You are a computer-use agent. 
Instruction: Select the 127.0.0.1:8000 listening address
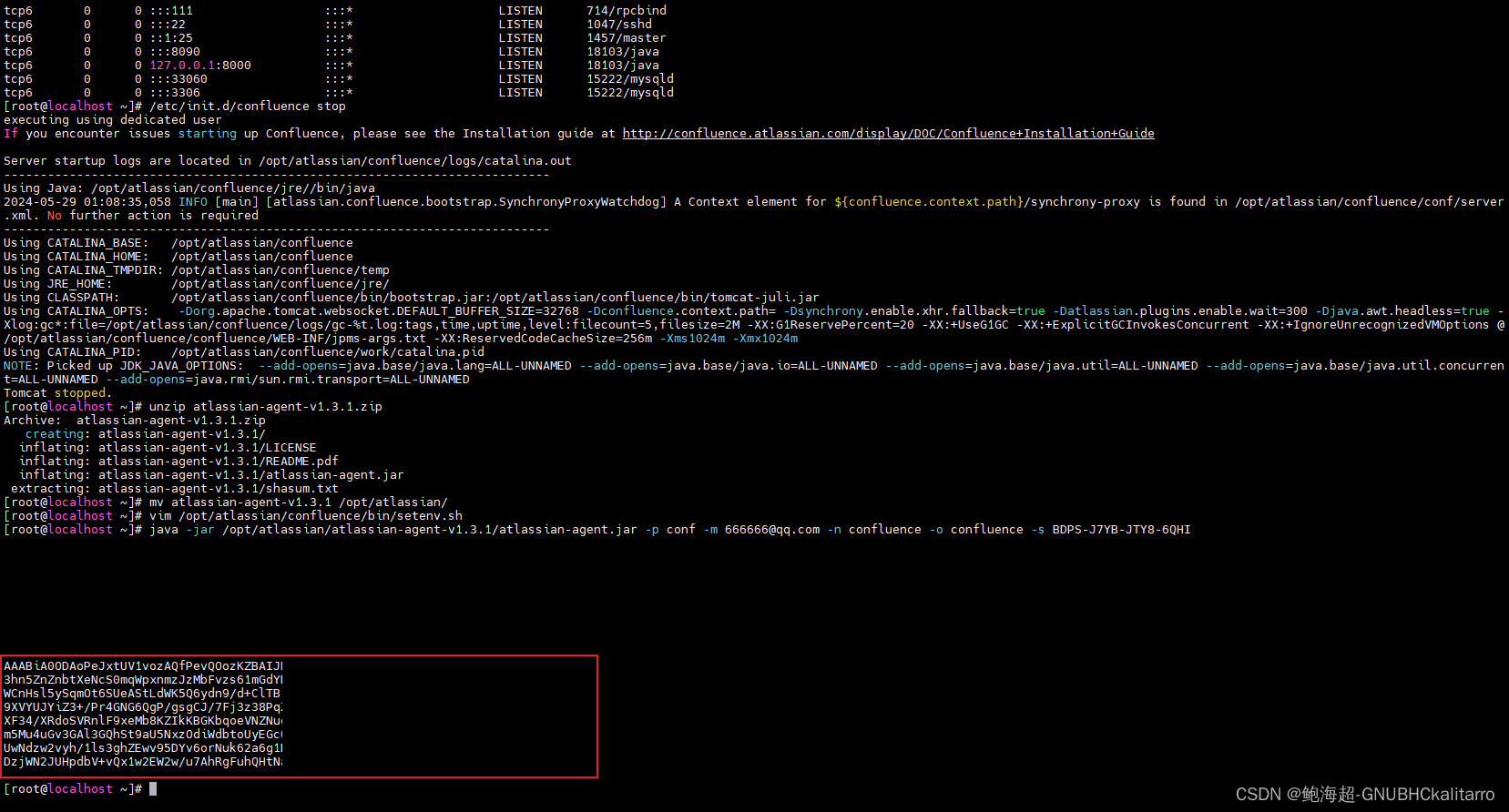[200, 66]
